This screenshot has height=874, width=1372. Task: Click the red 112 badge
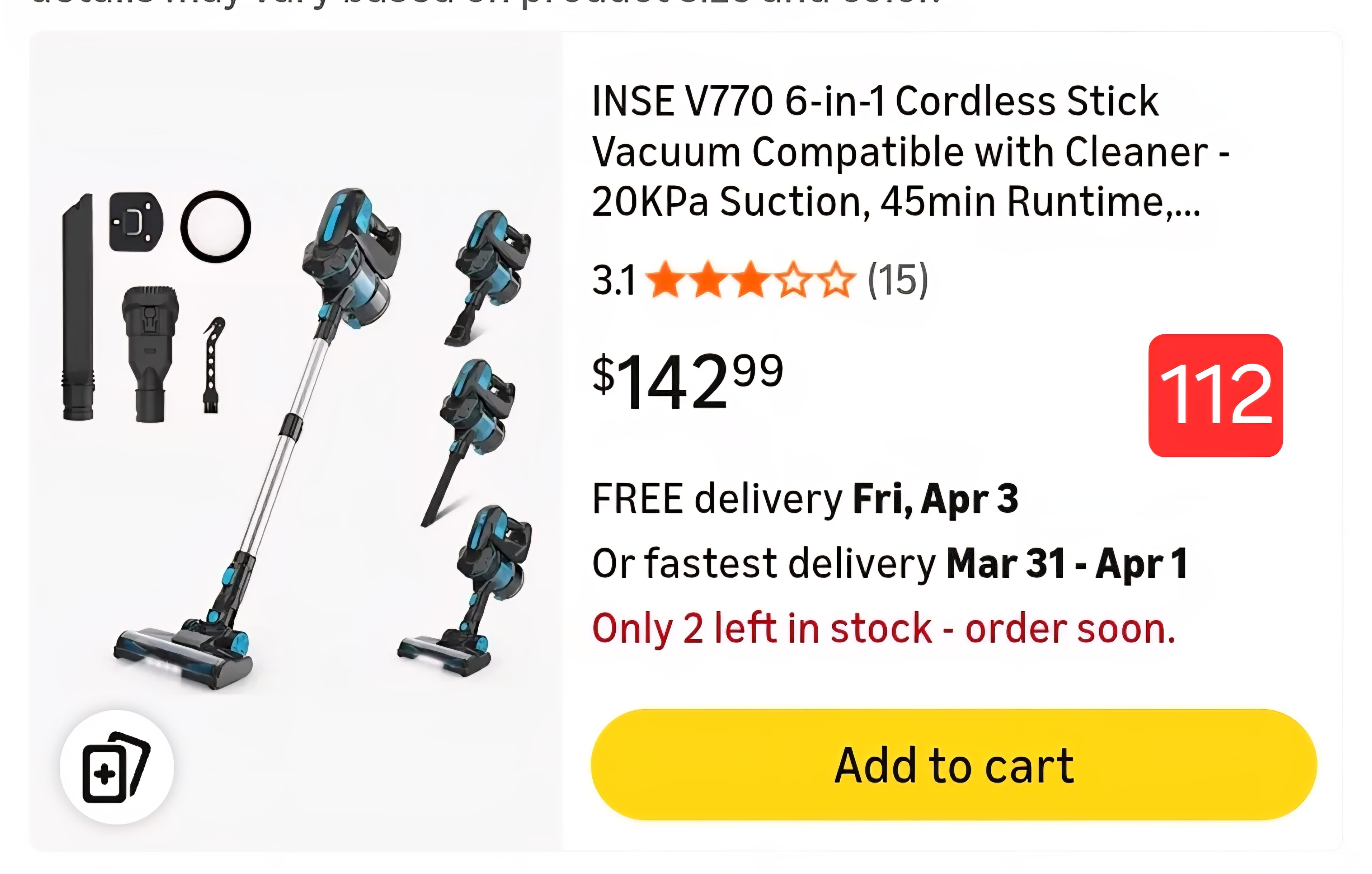1215,395
